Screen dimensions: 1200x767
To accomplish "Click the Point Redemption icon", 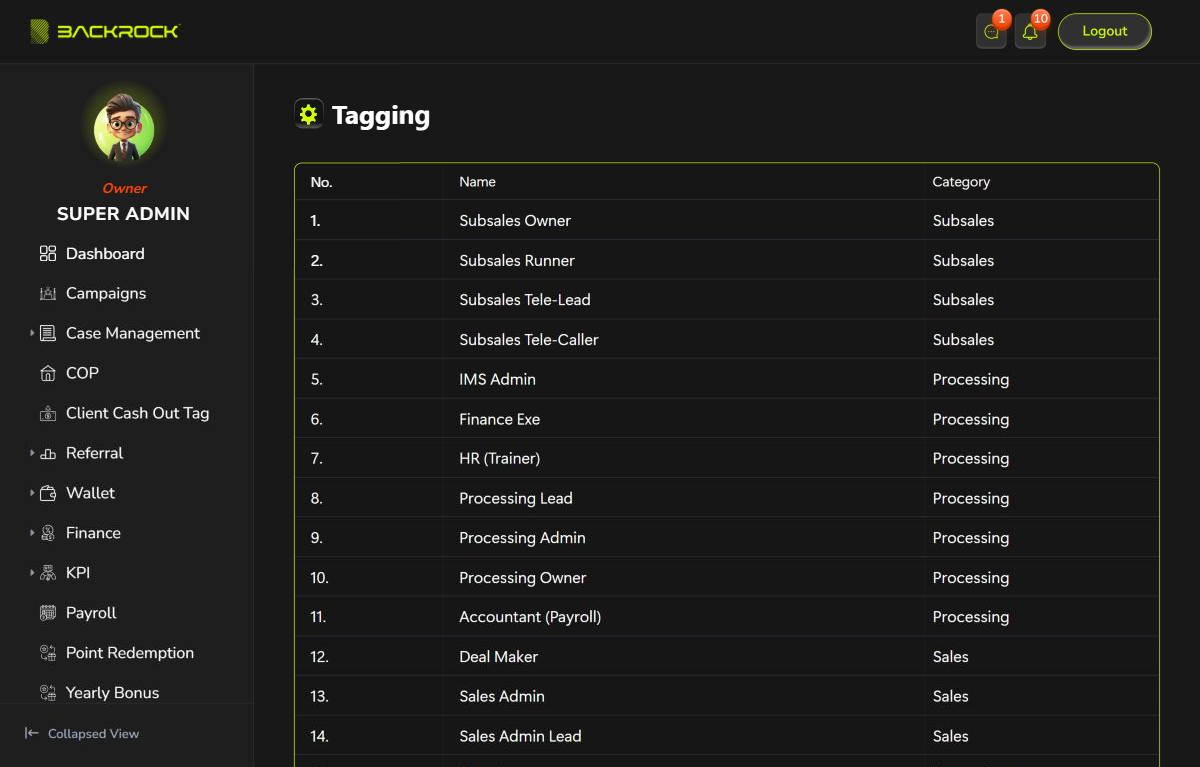I will pyautogui.click(x=48, y=654).
